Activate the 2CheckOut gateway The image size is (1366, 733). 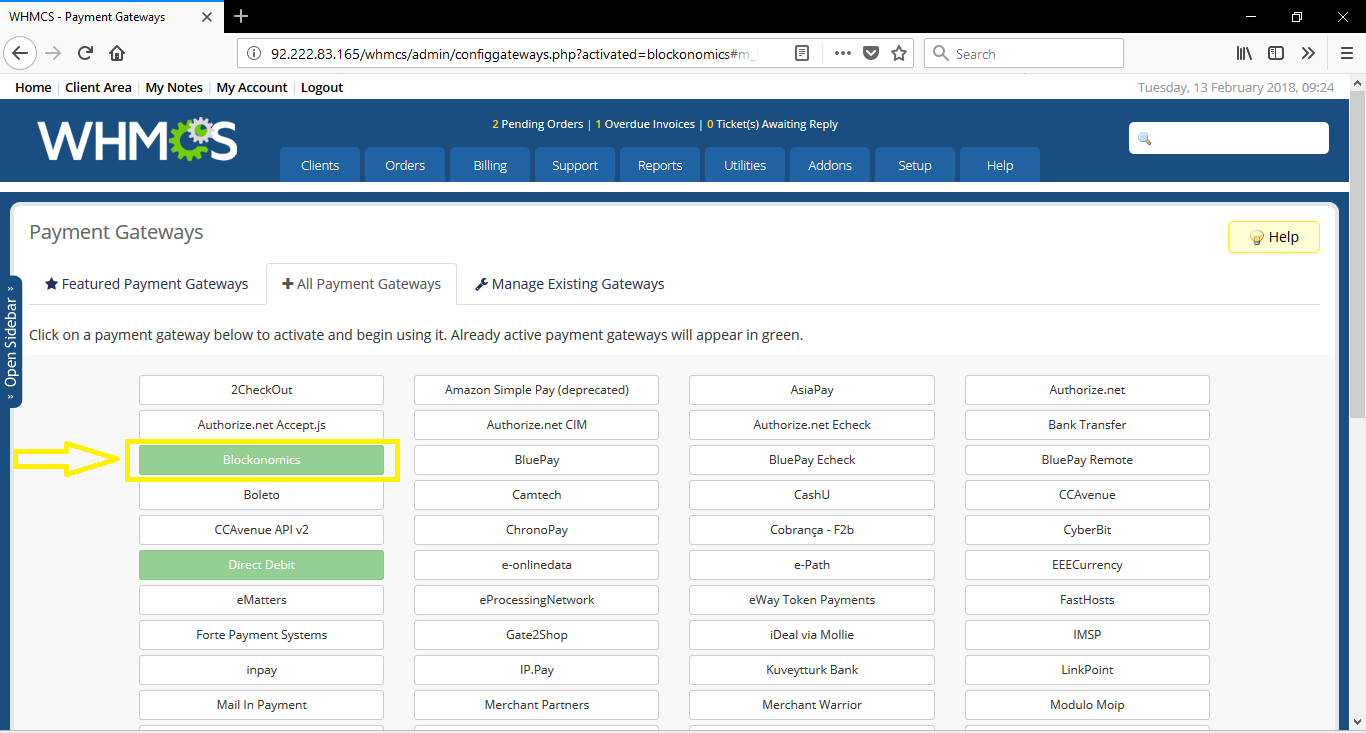[x=261, y=390]
